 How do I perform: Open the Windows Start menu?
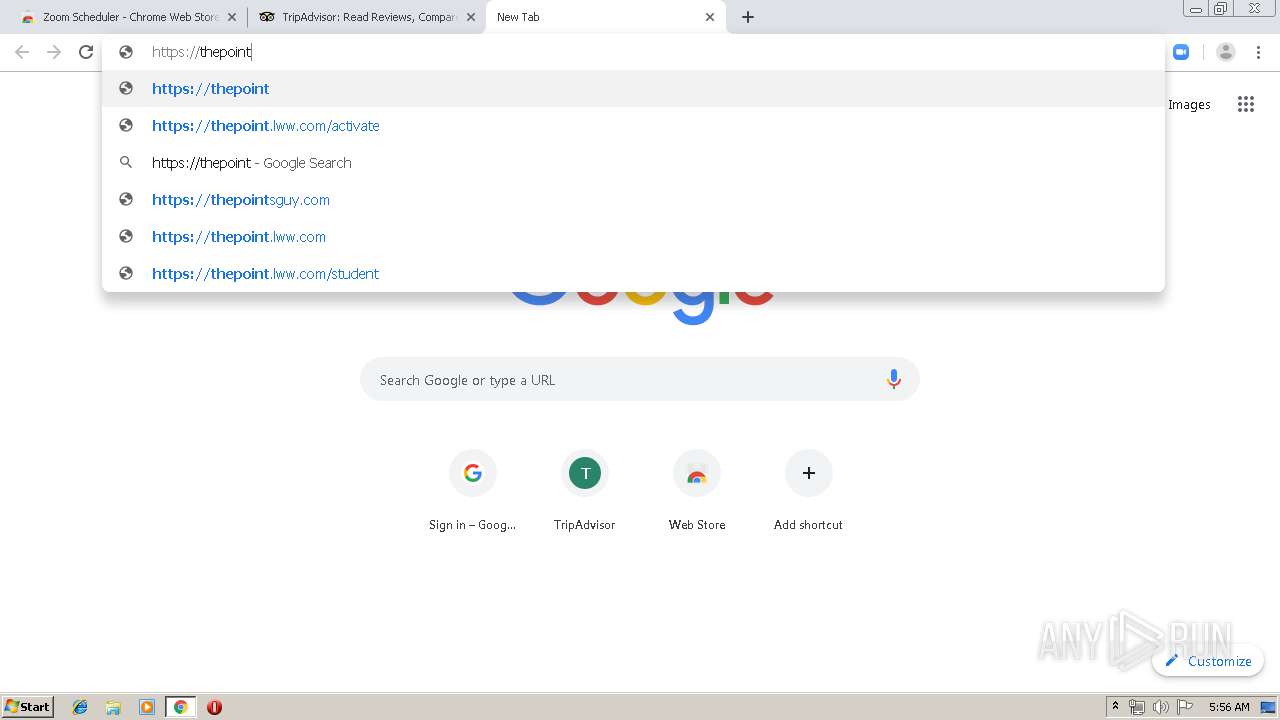point(28,707)
